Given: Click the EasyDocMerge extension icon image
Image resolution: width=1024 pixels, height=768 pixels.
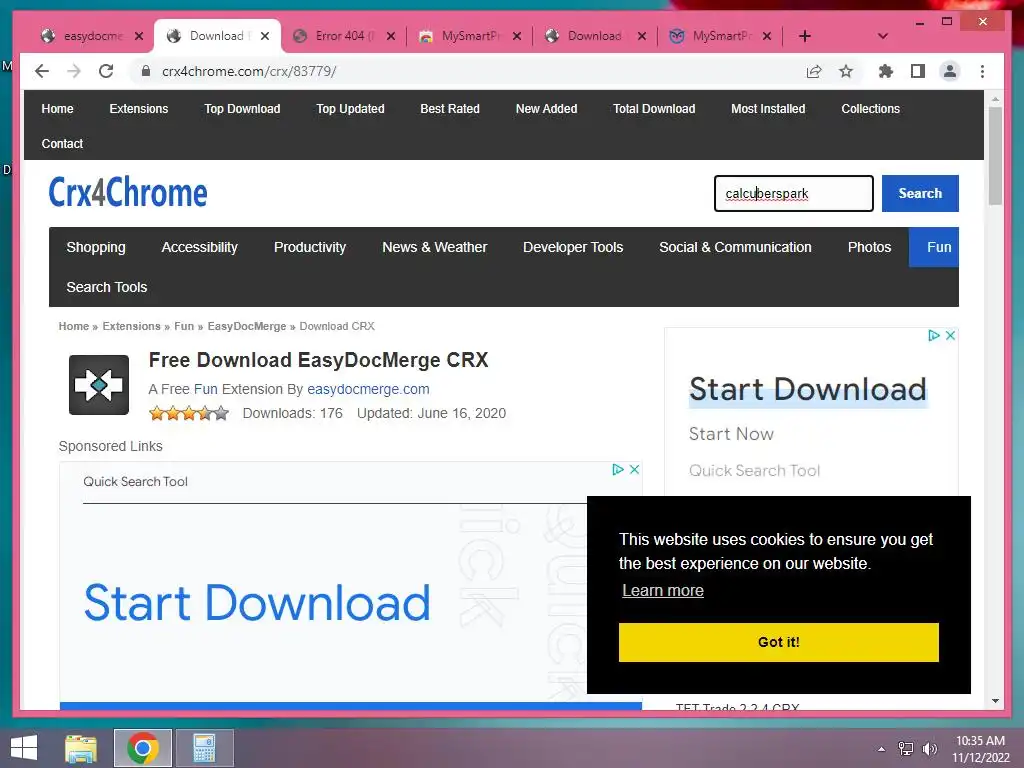Looking at the screenshot, I should pyautogui.click(x=99, y=385).
